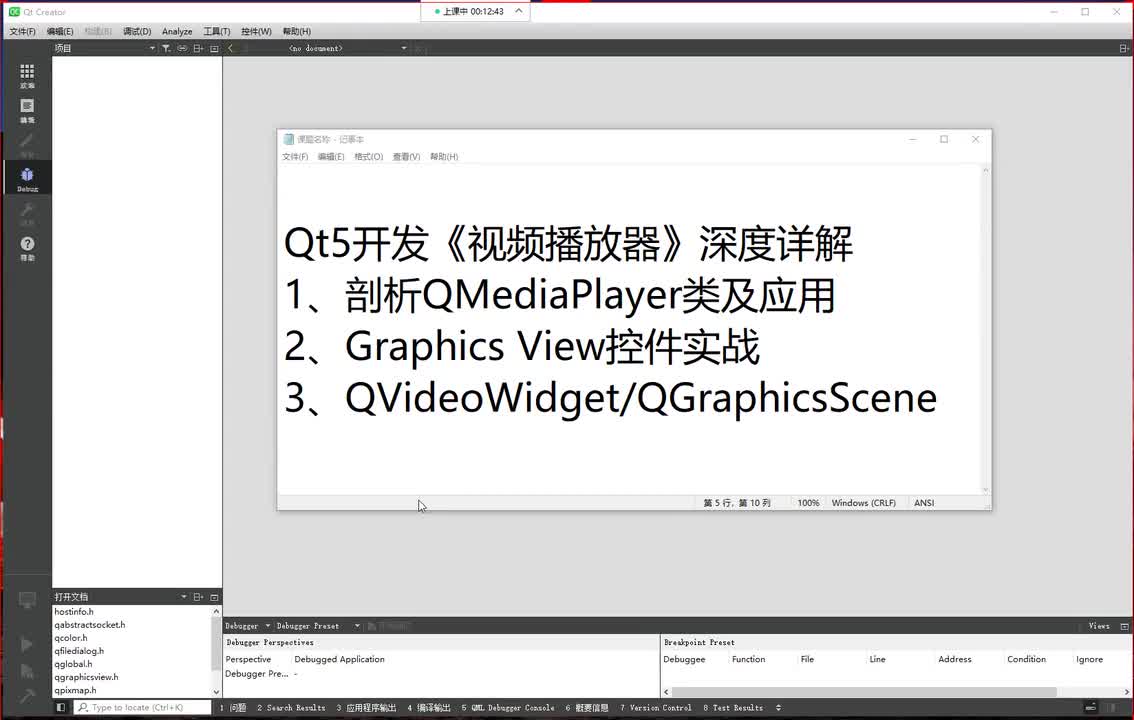Screen dimensions: 1134x720
Task: Open the Window (控件) menu
Action: point(256,31)
